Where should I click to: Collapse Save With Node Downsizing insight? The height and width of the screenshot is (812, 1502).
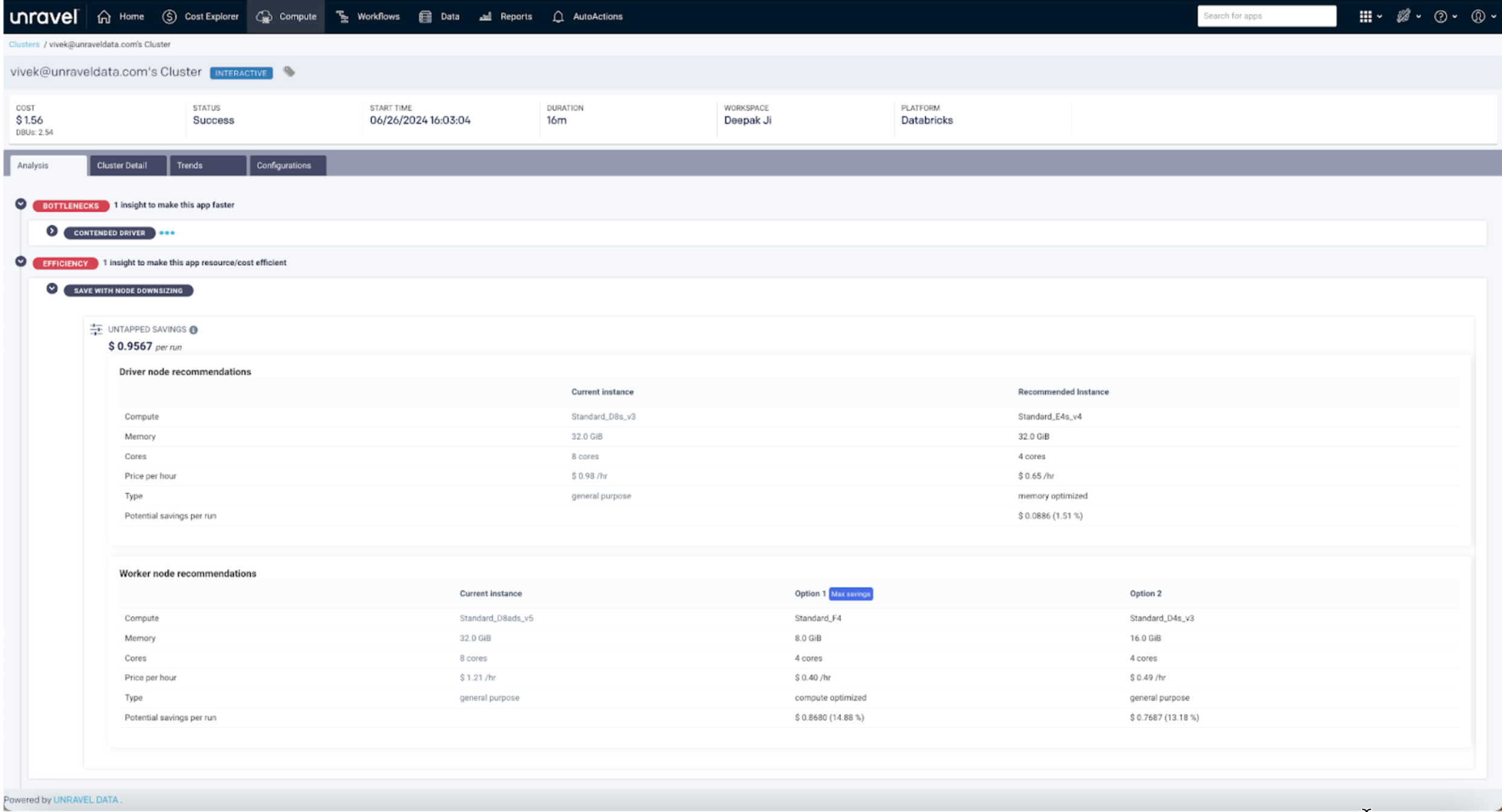pos(52,289)
